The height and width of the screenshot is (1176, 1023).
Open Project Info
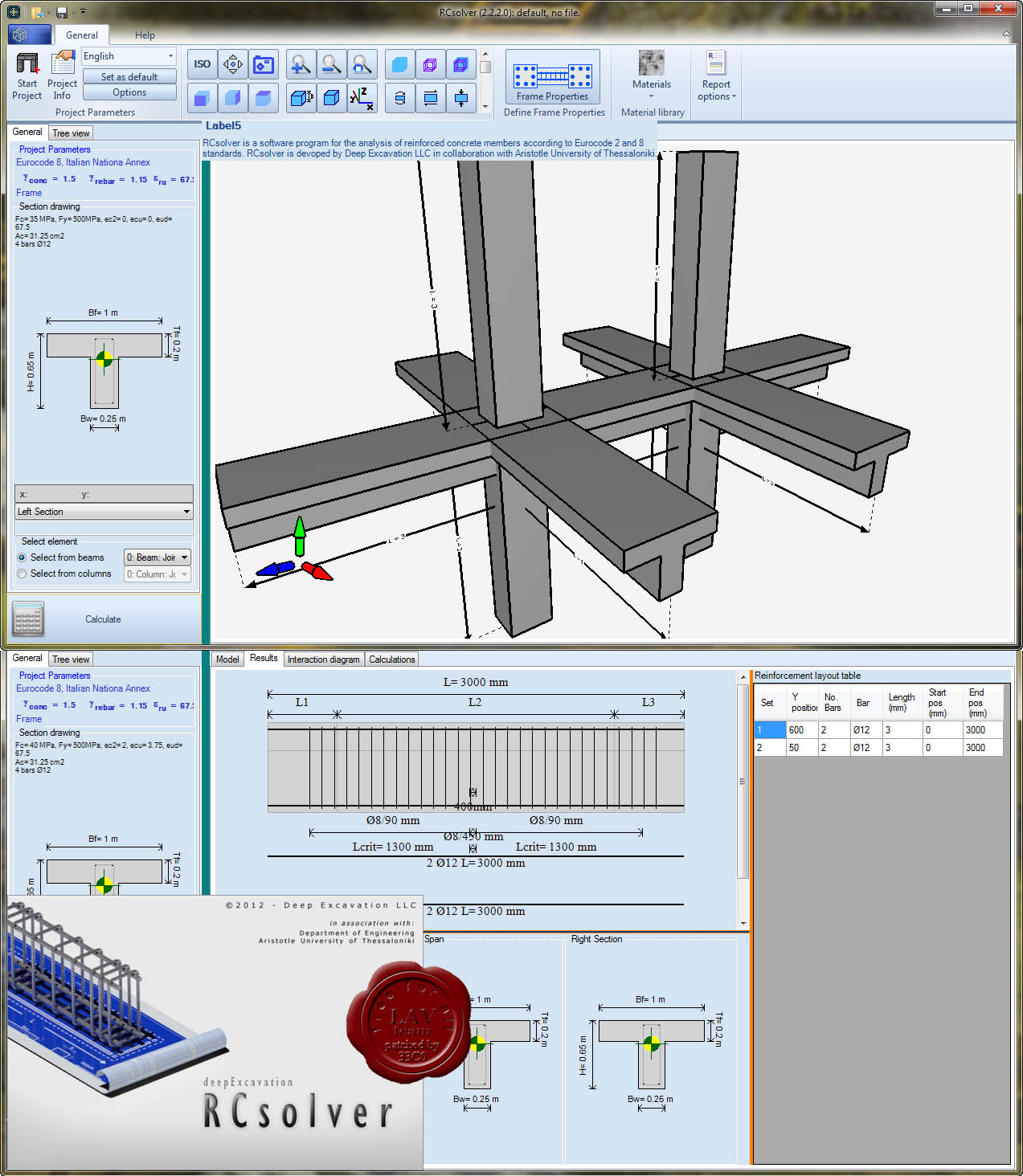[x=62, y=76]
